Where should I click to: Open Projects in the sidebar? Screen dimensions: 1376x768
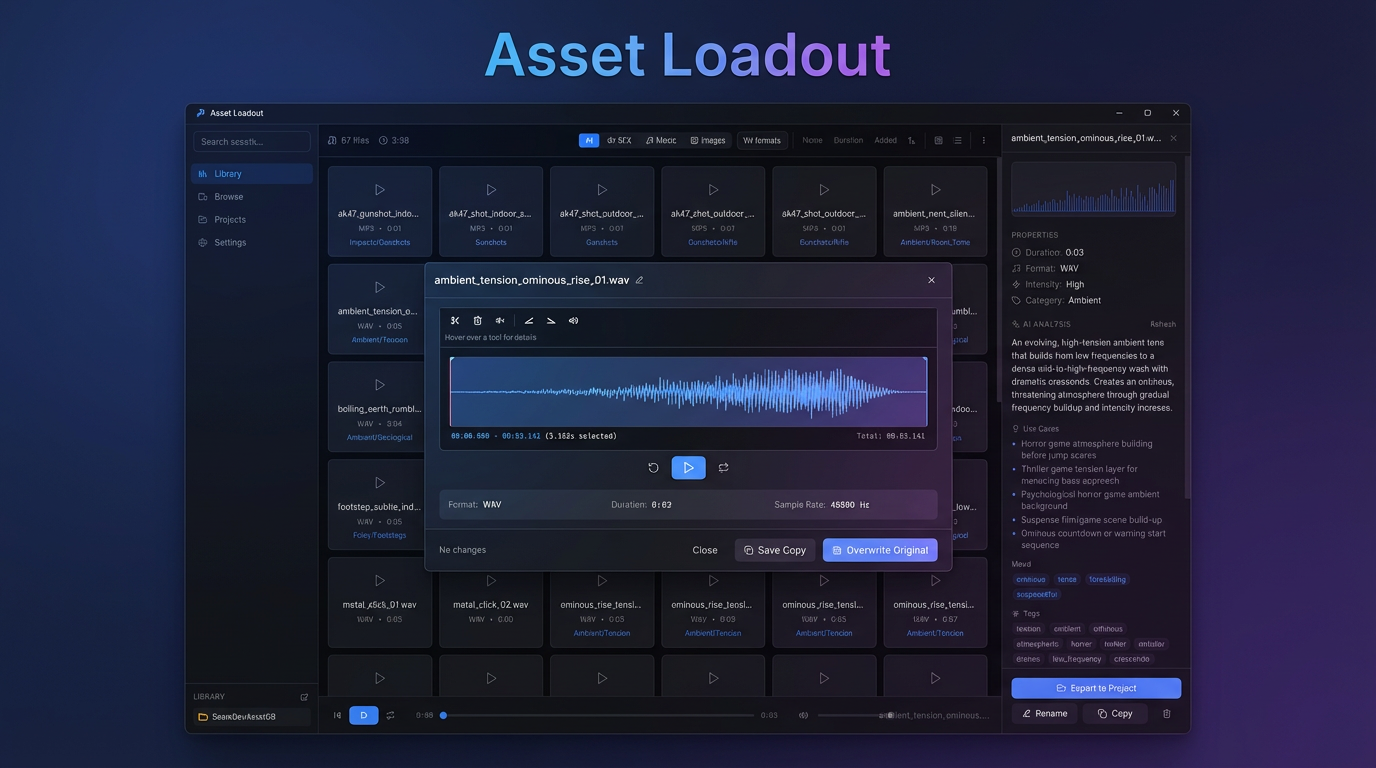pyautogui.click(x=252, y=220)
